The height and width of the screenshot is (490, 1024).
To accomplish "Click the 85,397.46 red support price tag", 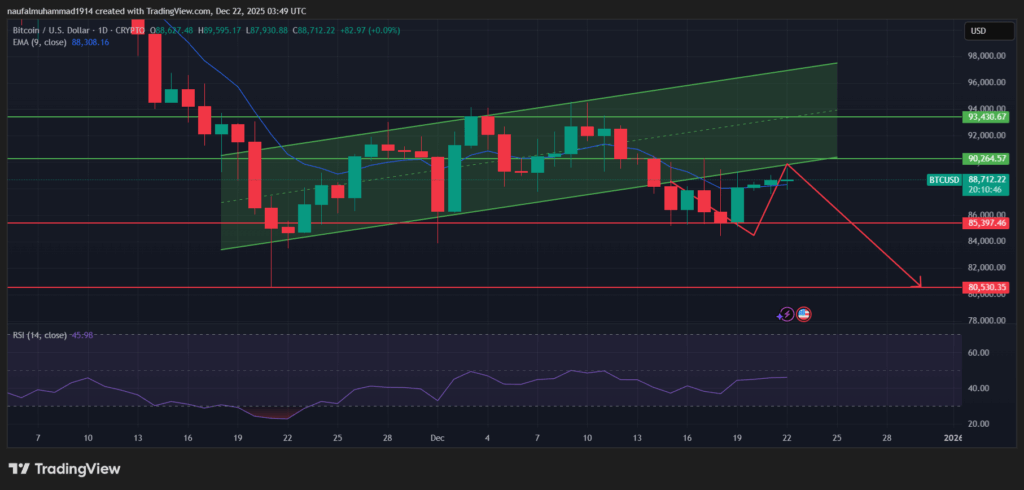I will click(x=984, y=223).
